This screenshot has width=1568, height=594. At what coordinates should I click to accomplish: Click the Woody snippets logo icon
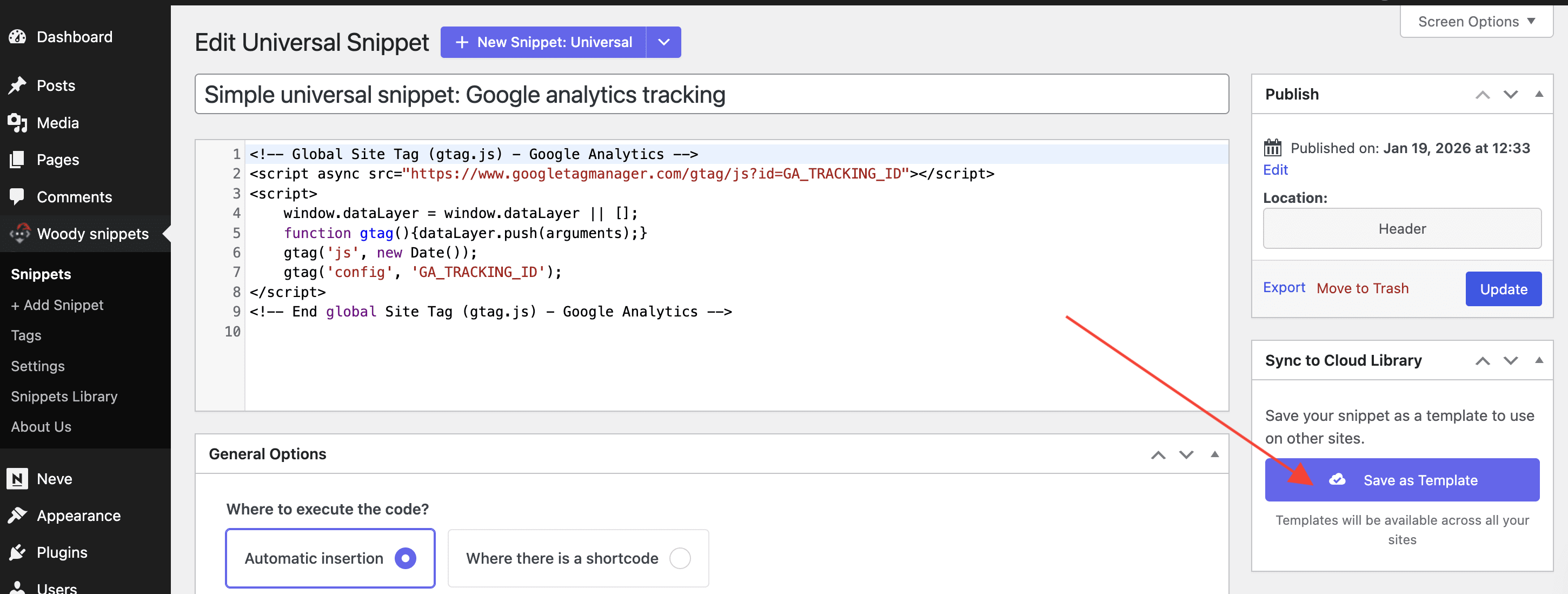point(19,233)
